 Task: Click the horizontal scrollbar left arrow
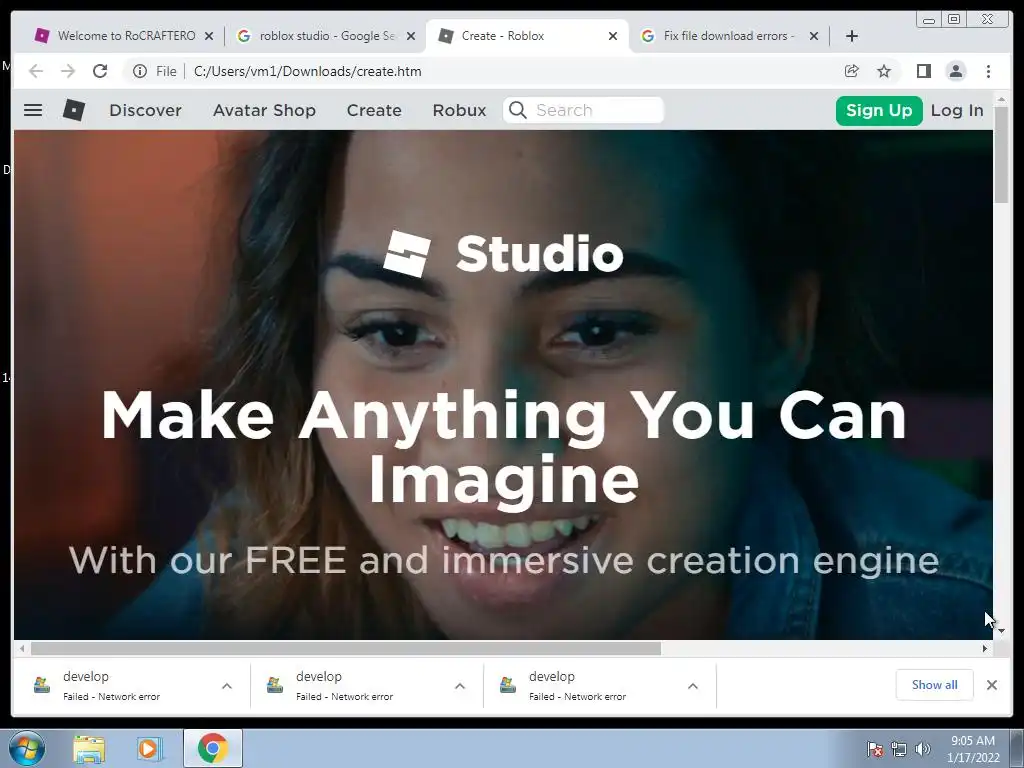(22, 648)
